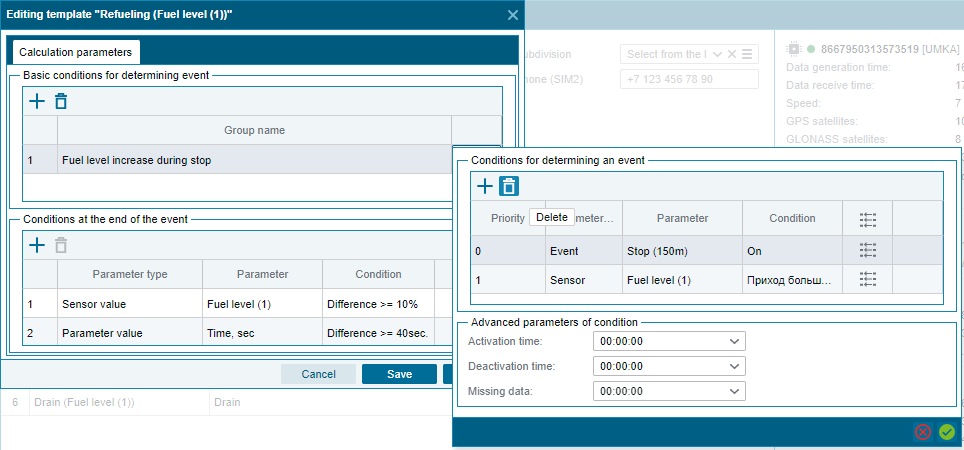Screen dimensions: 964x450
Task: Click the 'Stop (150m)' parameter cell
Action: pos(682,250)
